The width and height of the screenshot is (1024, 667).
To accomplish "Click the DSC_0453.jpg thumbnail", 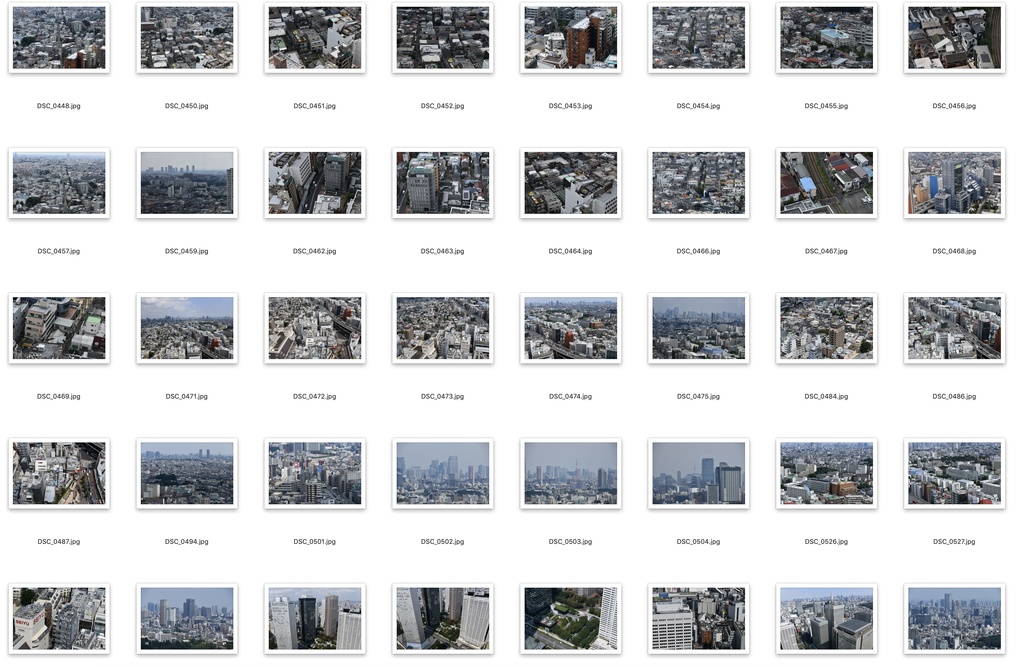I will point(570,38).
